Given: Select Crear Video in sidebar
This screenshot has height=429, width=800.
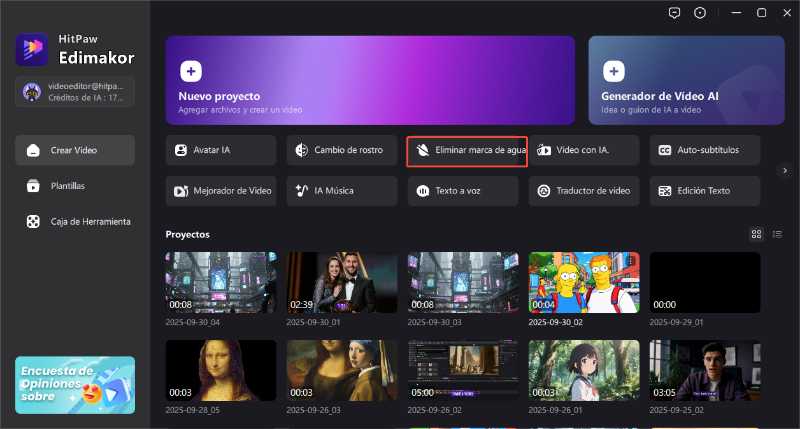Looking at the screenshot, I should point(75,150).
